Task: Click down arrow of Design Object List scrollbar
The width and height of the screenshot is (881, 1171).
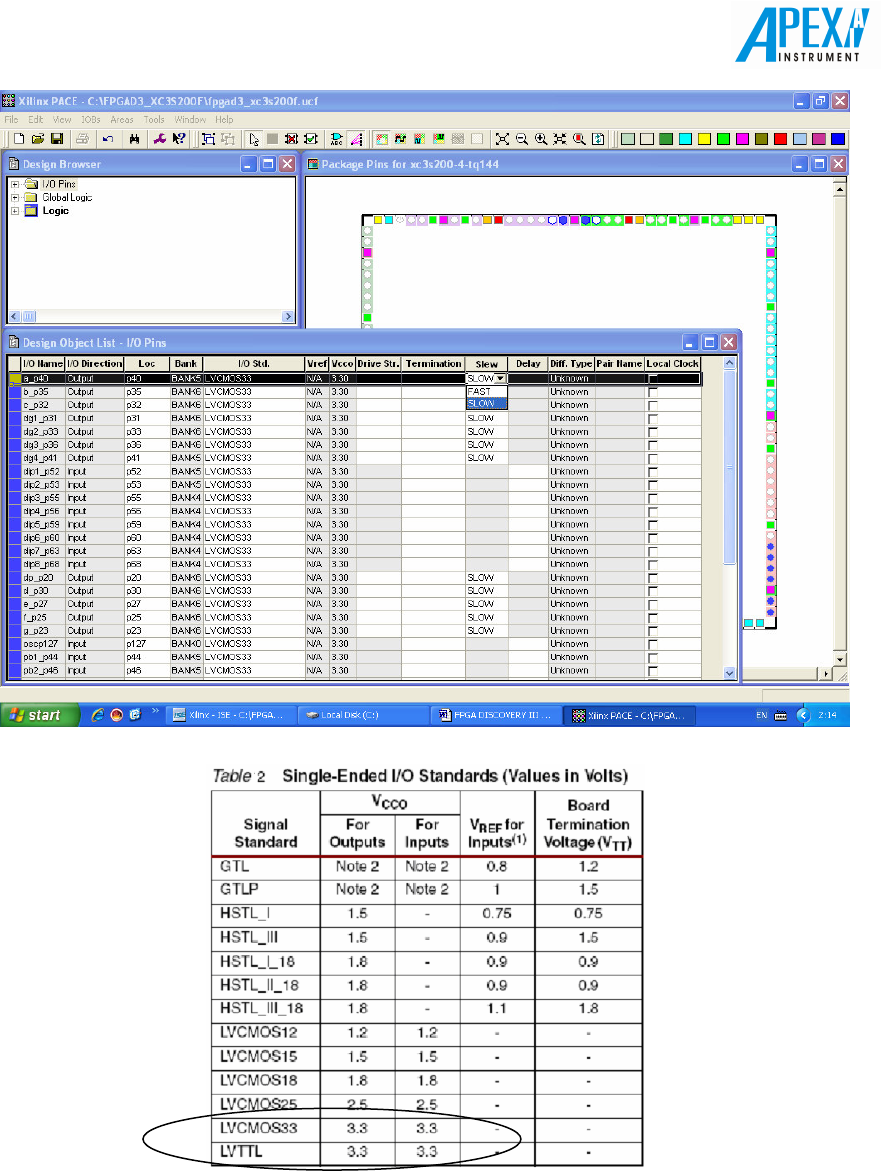Action: 729,673
